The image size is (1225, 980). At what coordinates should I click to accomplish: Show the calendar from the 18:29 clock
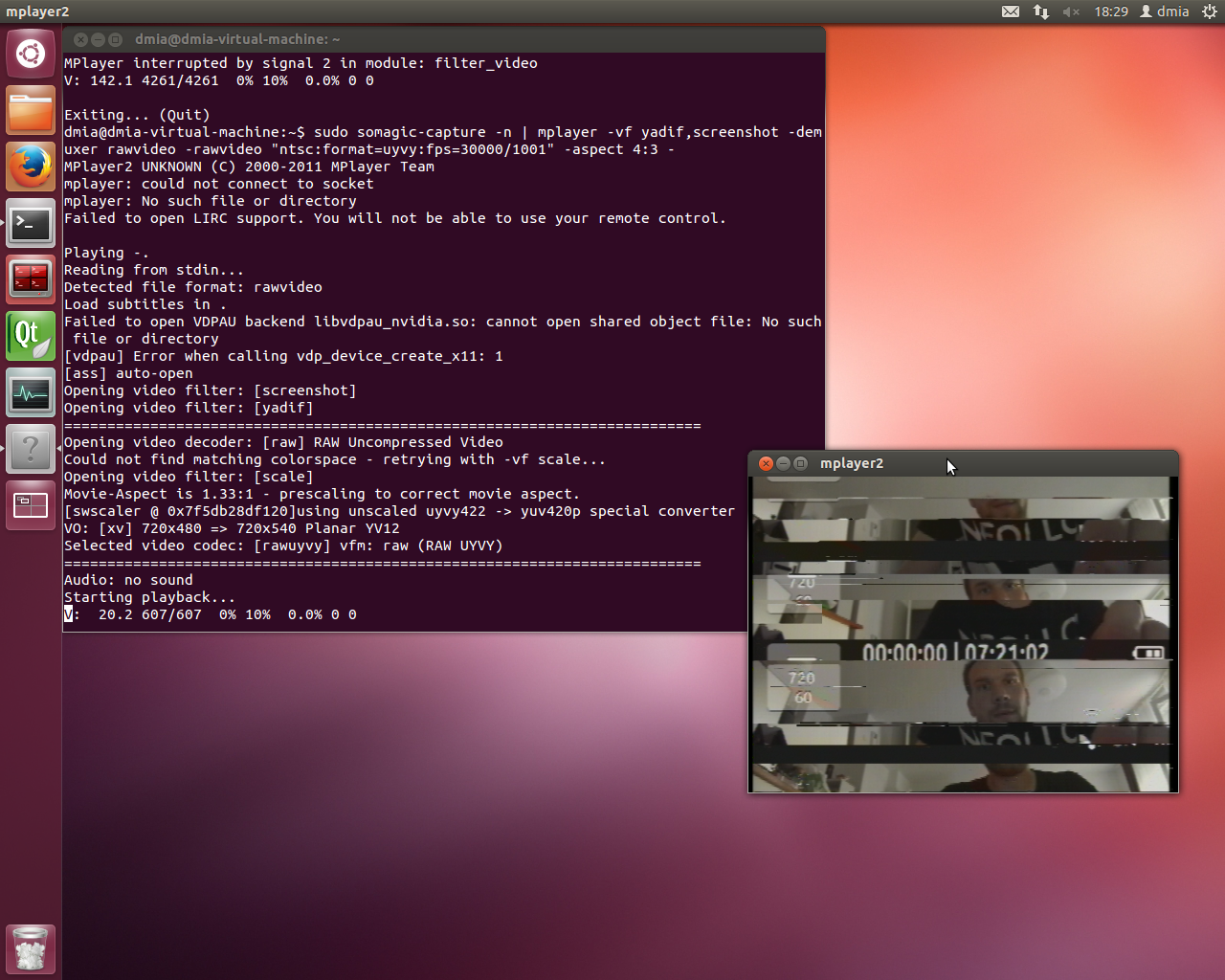[1111, 11]
